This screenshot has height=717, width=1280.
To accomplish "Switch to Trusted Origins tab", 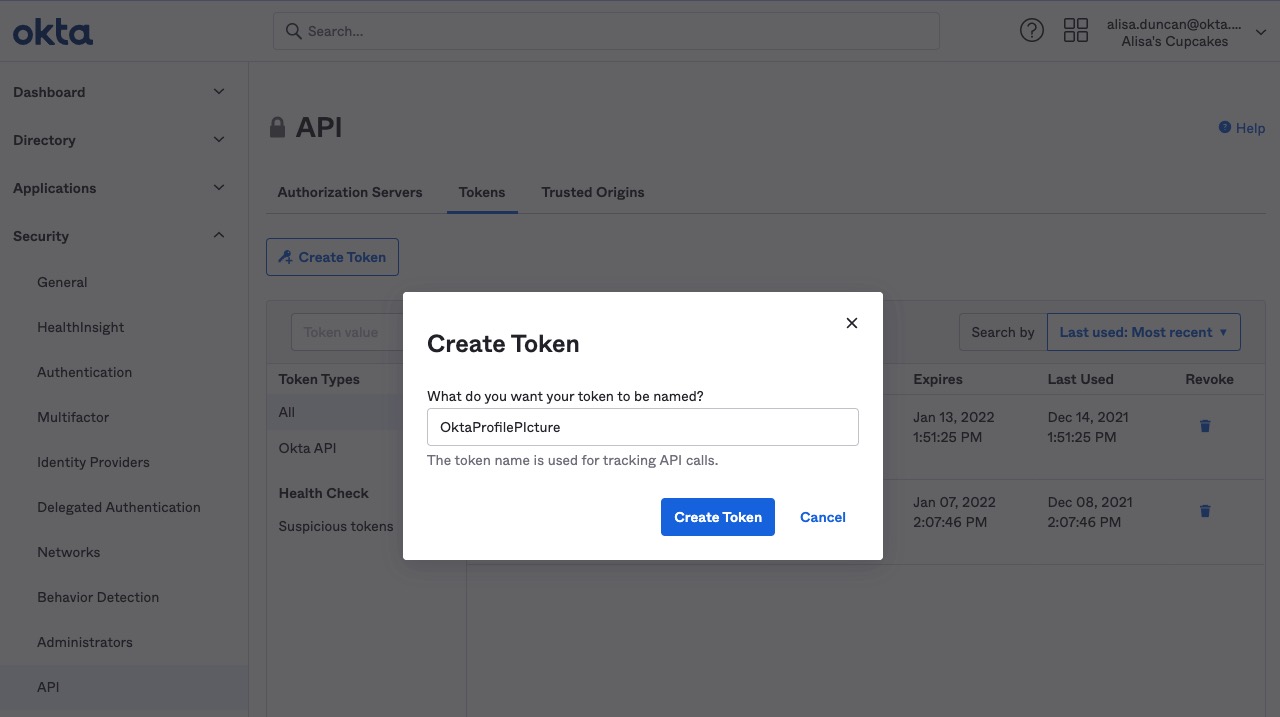I will (x=593, y=192).
